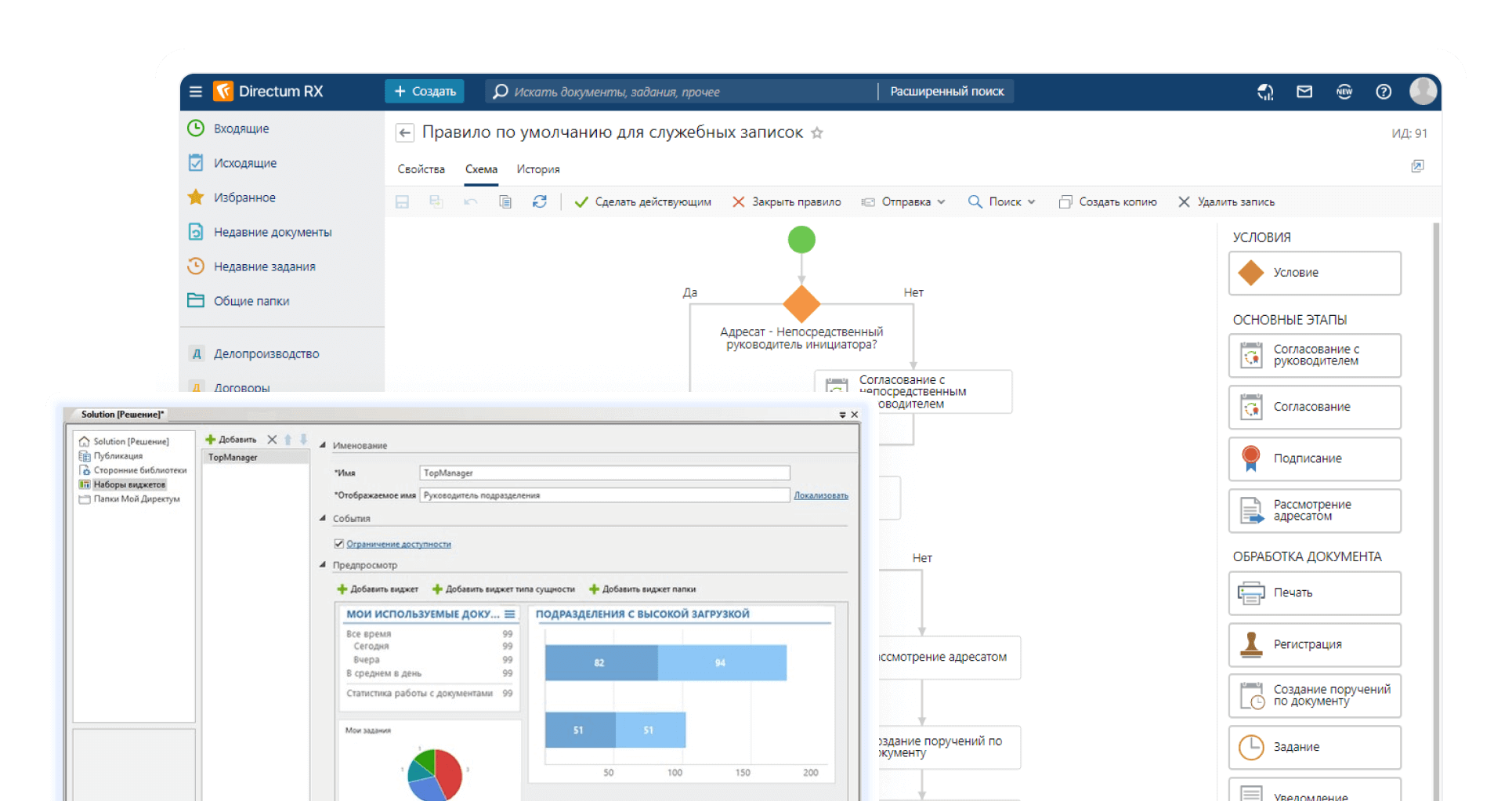The width and height of the screenshot is (1512, 801).
Task: Open the mail envelope icon
Action: click(1304, 92)
